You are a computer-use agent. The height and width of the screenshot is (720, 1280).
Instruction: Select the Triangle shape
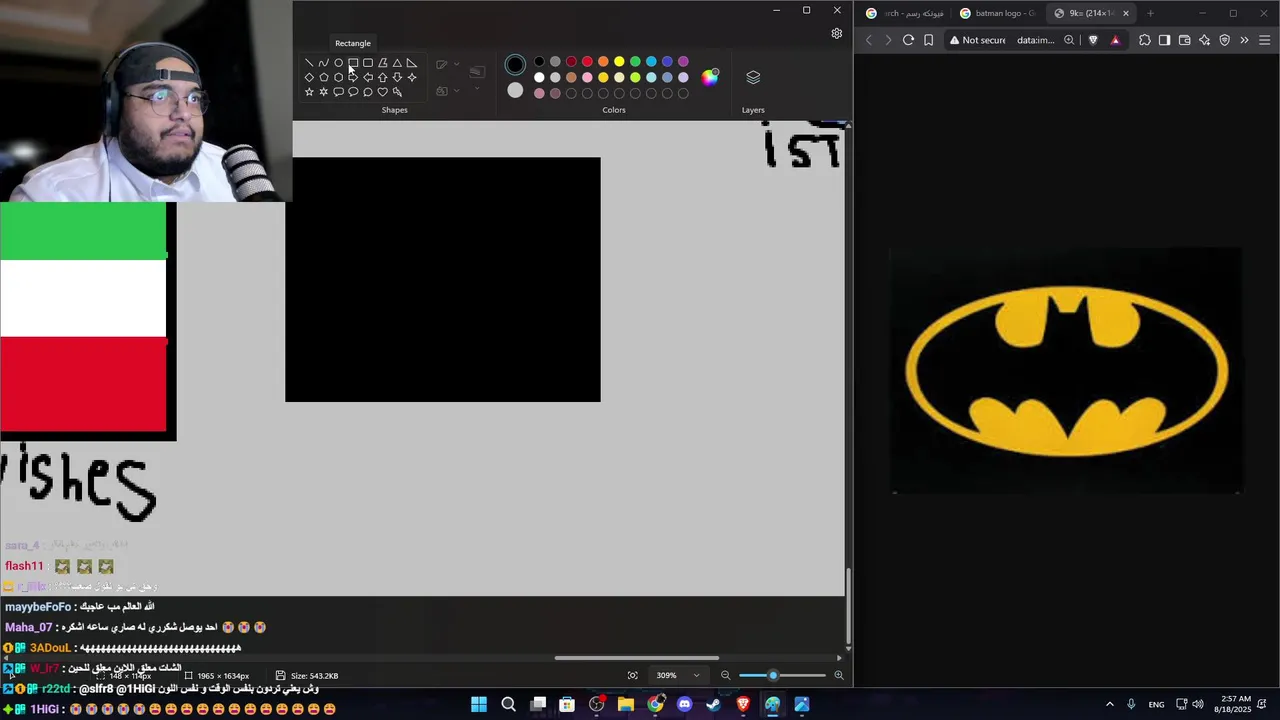397,63
